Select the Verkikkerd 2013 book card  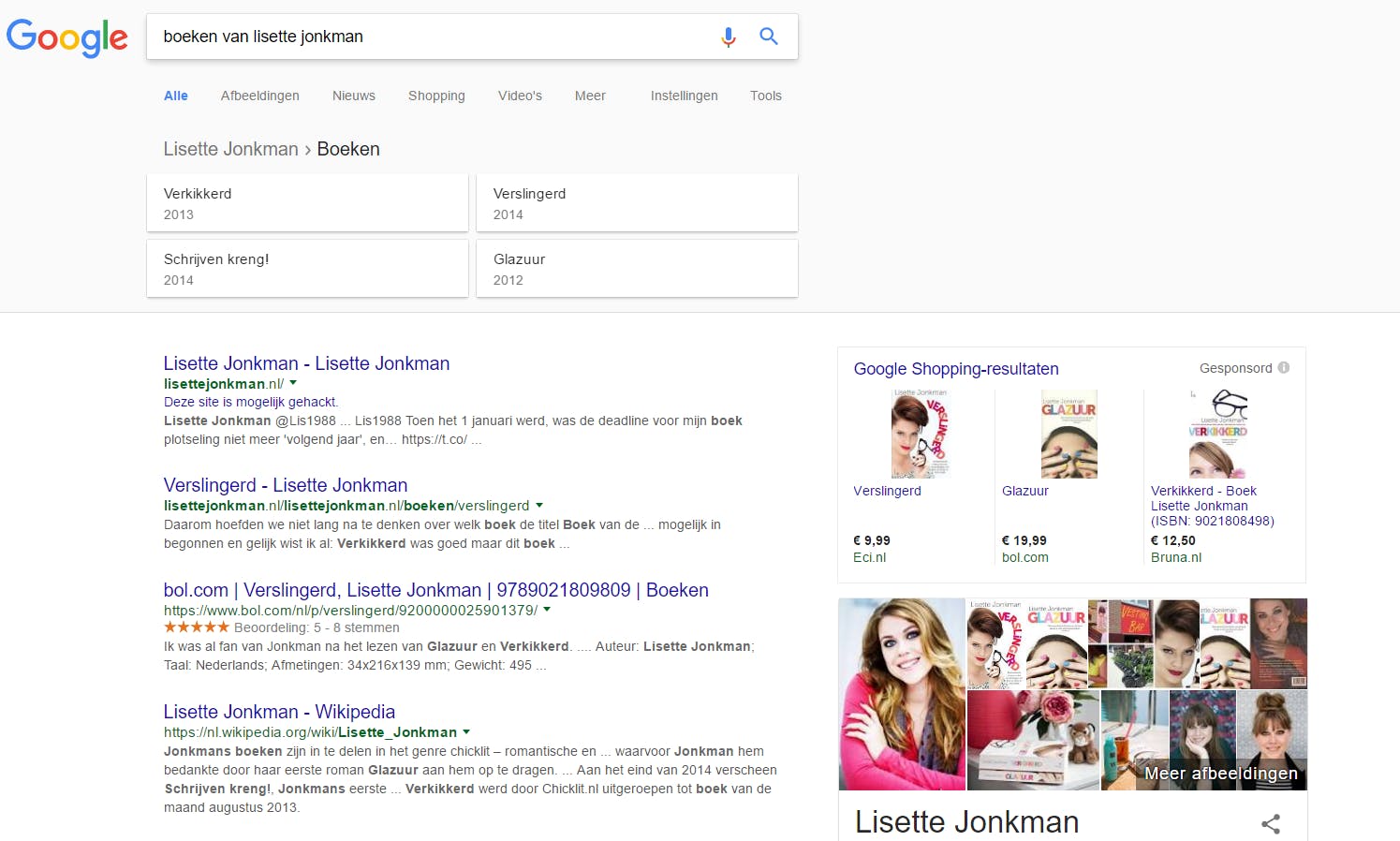307,203
